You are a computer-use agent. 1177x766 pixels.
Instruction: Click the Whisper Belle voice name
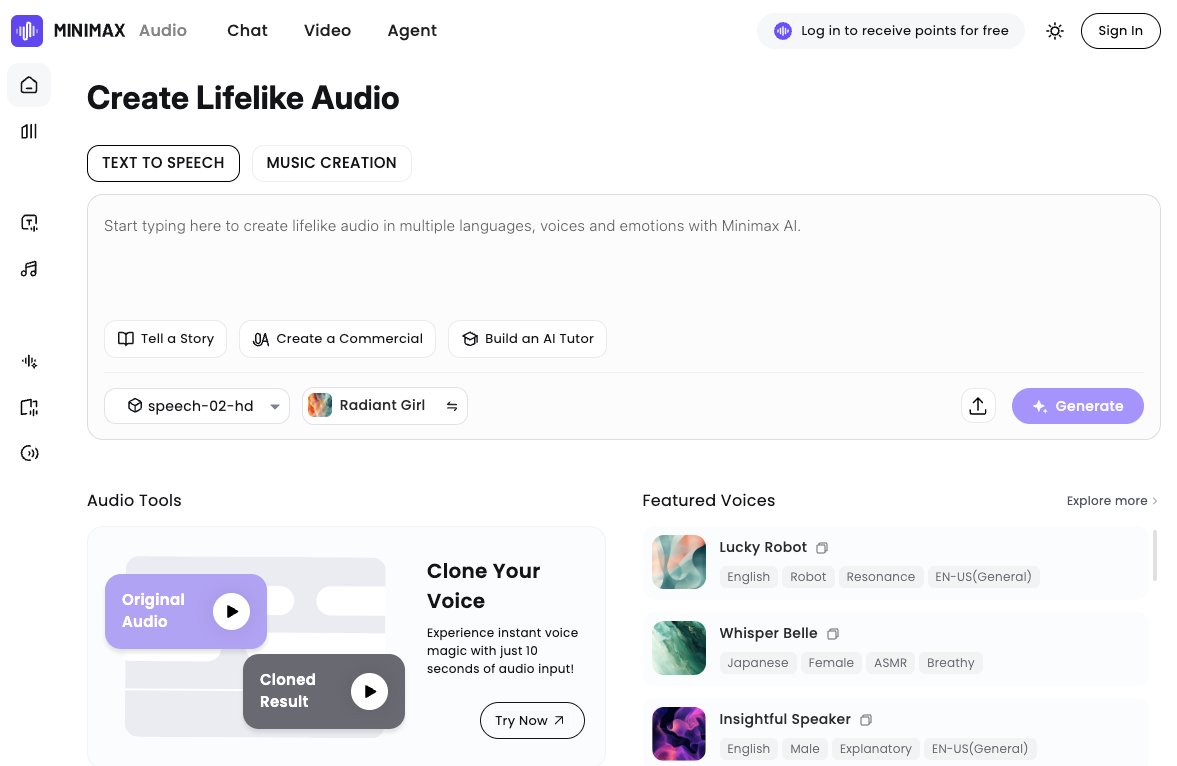[768, 633]
